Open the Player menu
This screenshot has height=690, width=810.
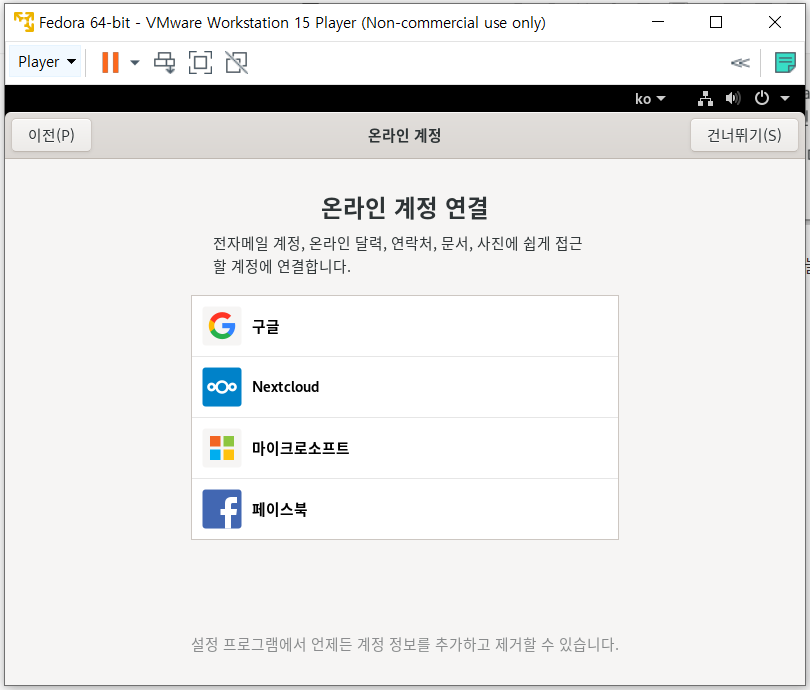pos(45,62)
